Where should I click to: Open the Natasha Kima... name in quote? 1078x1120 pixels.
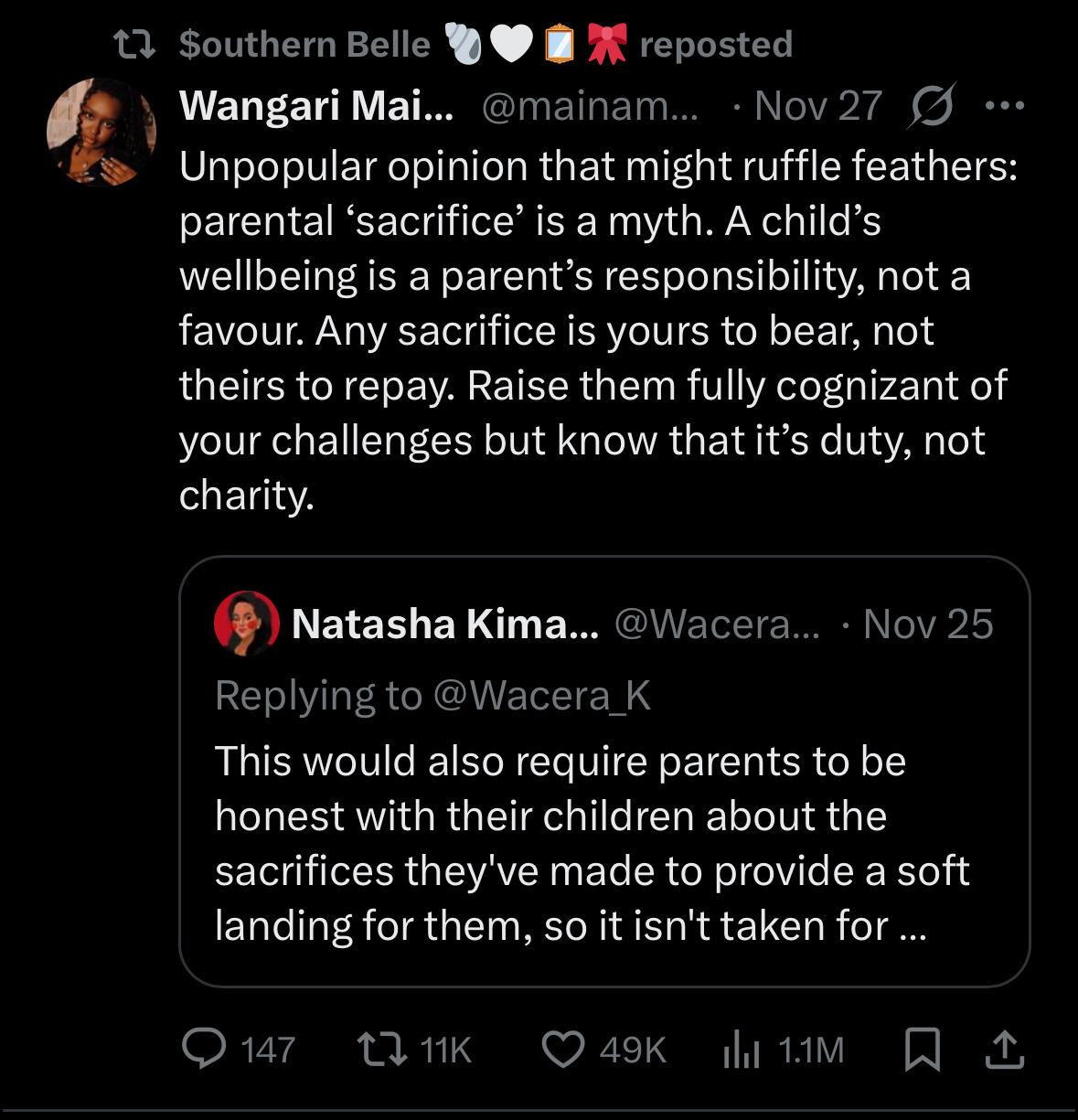coord(444,624)
